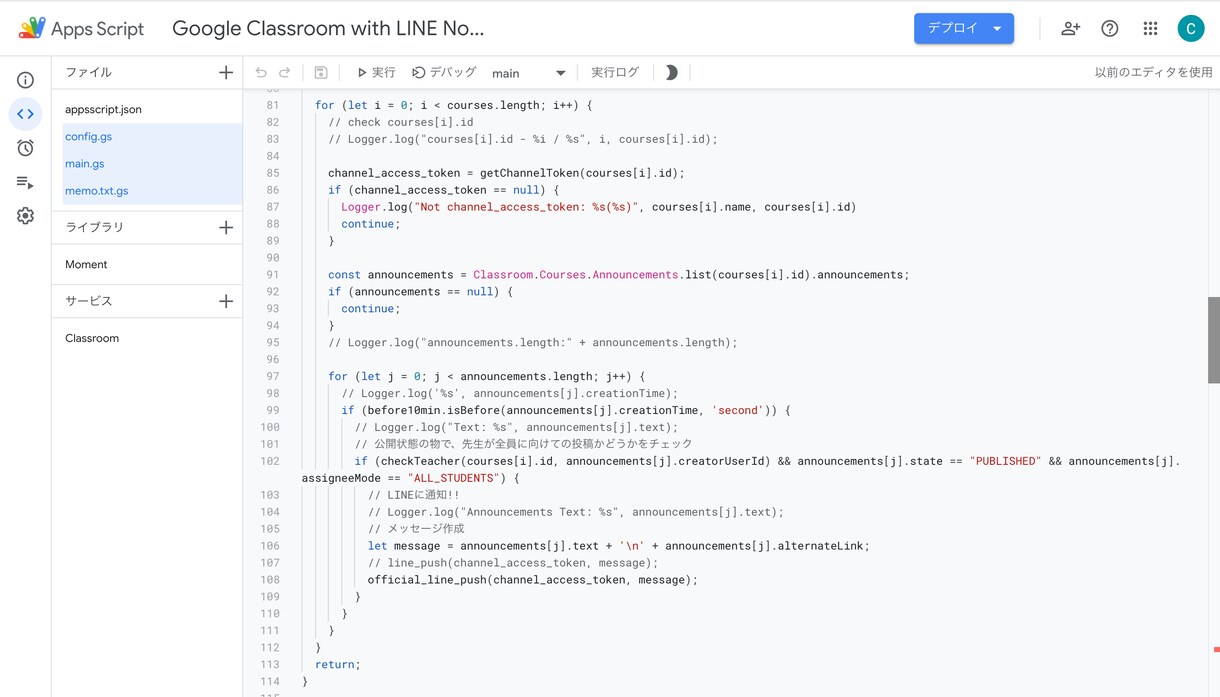Image resolution: width=1220 pixels, height=697 pixels.
Task: Click "official_line_push" on line 108
Action: click(427, 580)
